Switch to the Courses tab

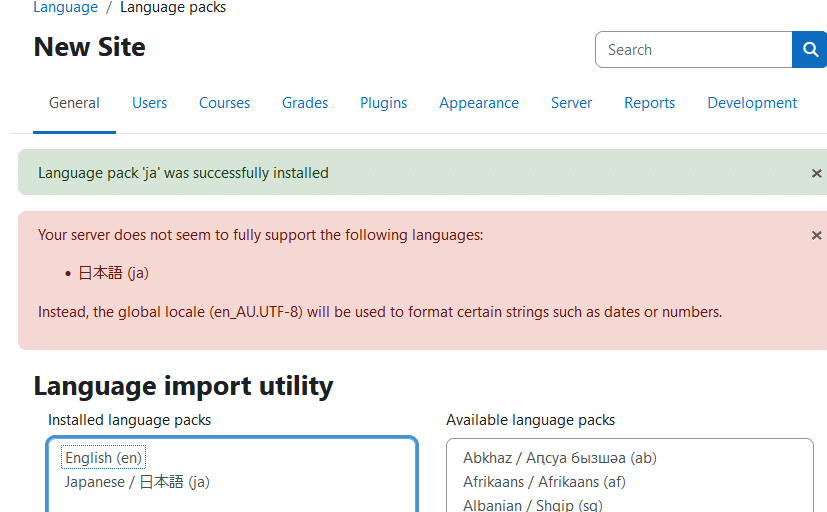[224, 103]
